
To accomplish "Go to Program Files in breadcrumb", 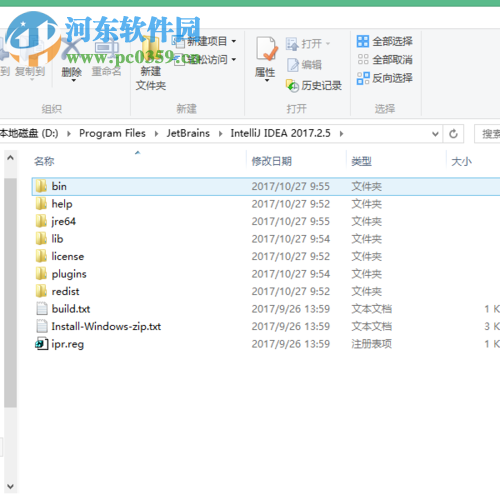I will tap(112, 133).
